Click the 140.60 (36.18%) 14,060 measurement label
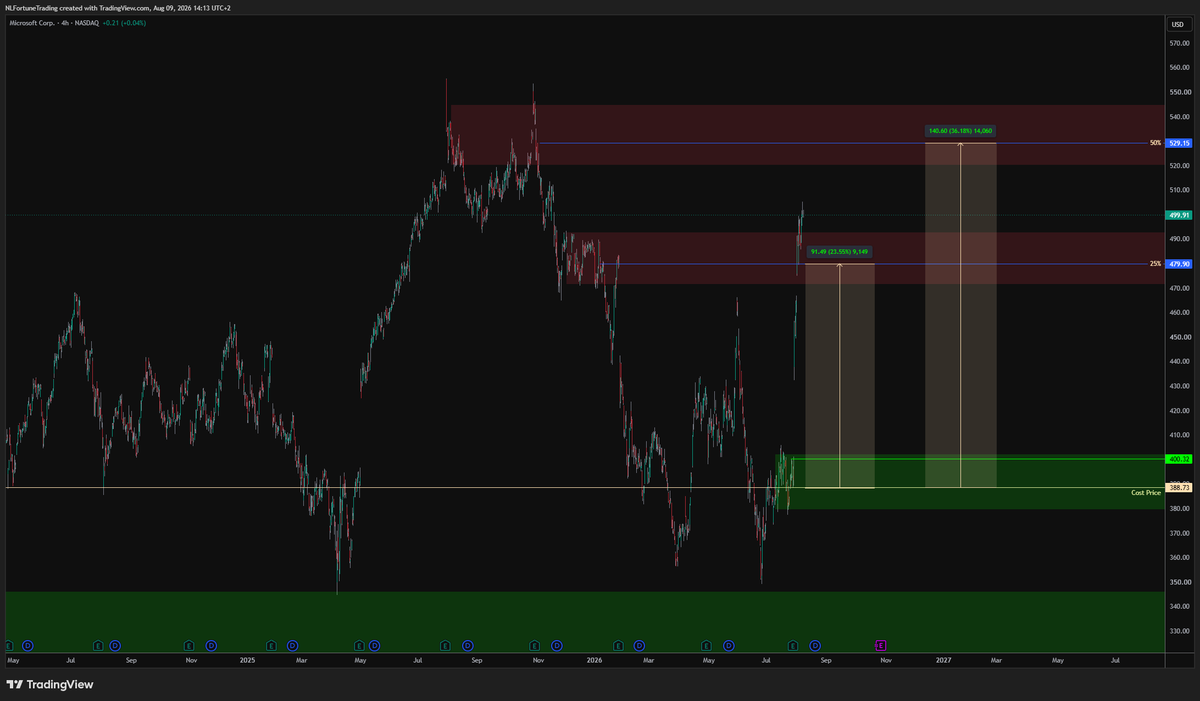The height and width of the screenshot is (701, 1200). 961,130
